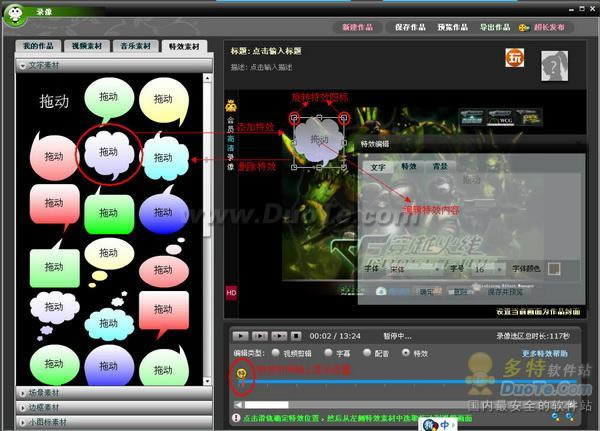Click the user avatar thumbnail
The image size is (600, 431).
coord(555,66)
